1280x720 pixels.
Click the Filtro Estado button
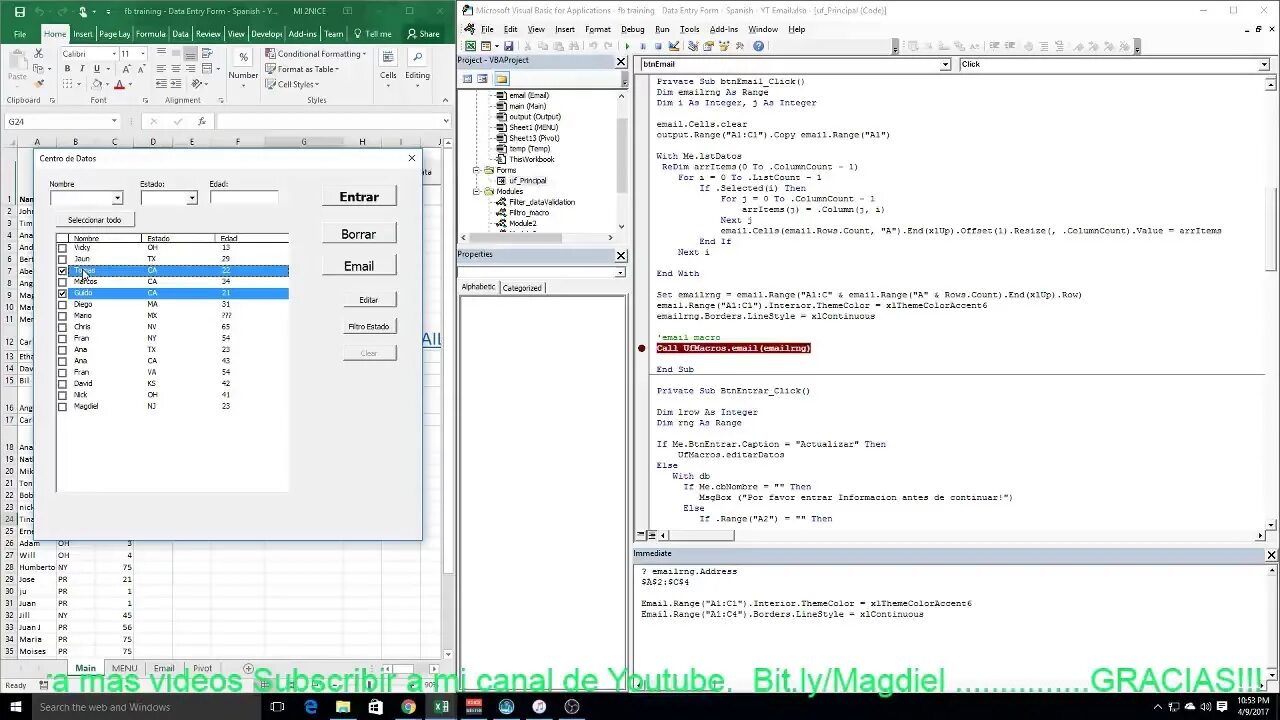click(x=369, y=326)
